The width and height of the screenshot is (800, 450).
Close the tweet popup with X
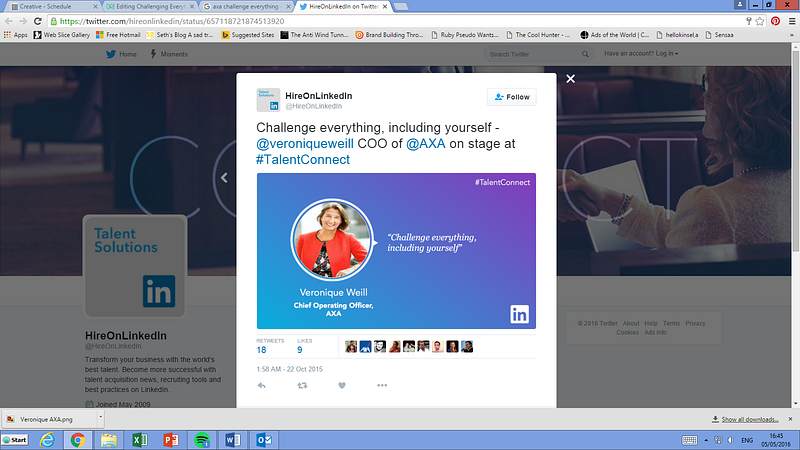[570, 79]
